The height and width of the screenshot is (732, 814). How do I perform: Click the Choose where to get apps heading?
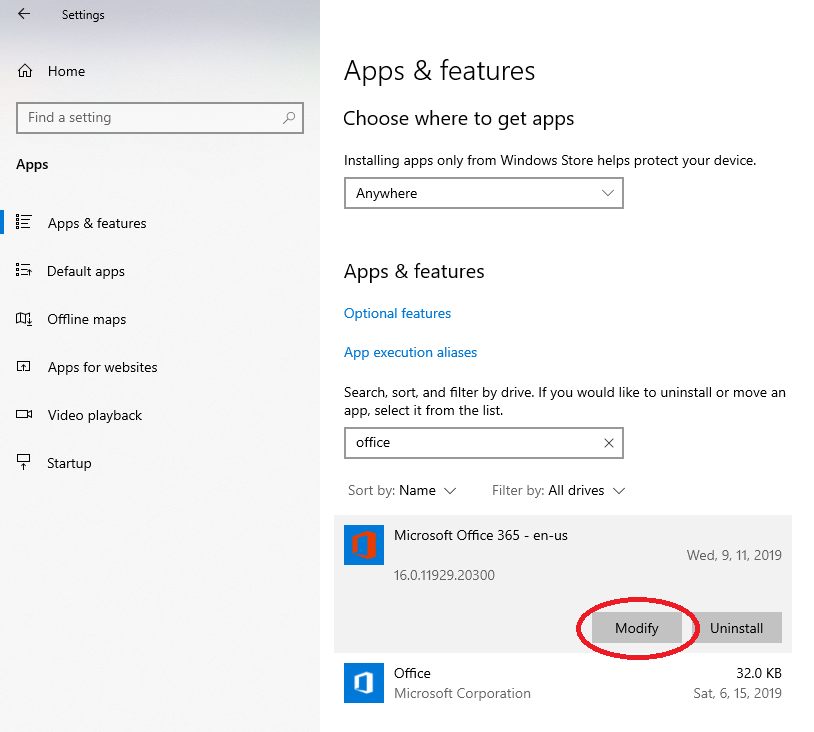(458, 119)
